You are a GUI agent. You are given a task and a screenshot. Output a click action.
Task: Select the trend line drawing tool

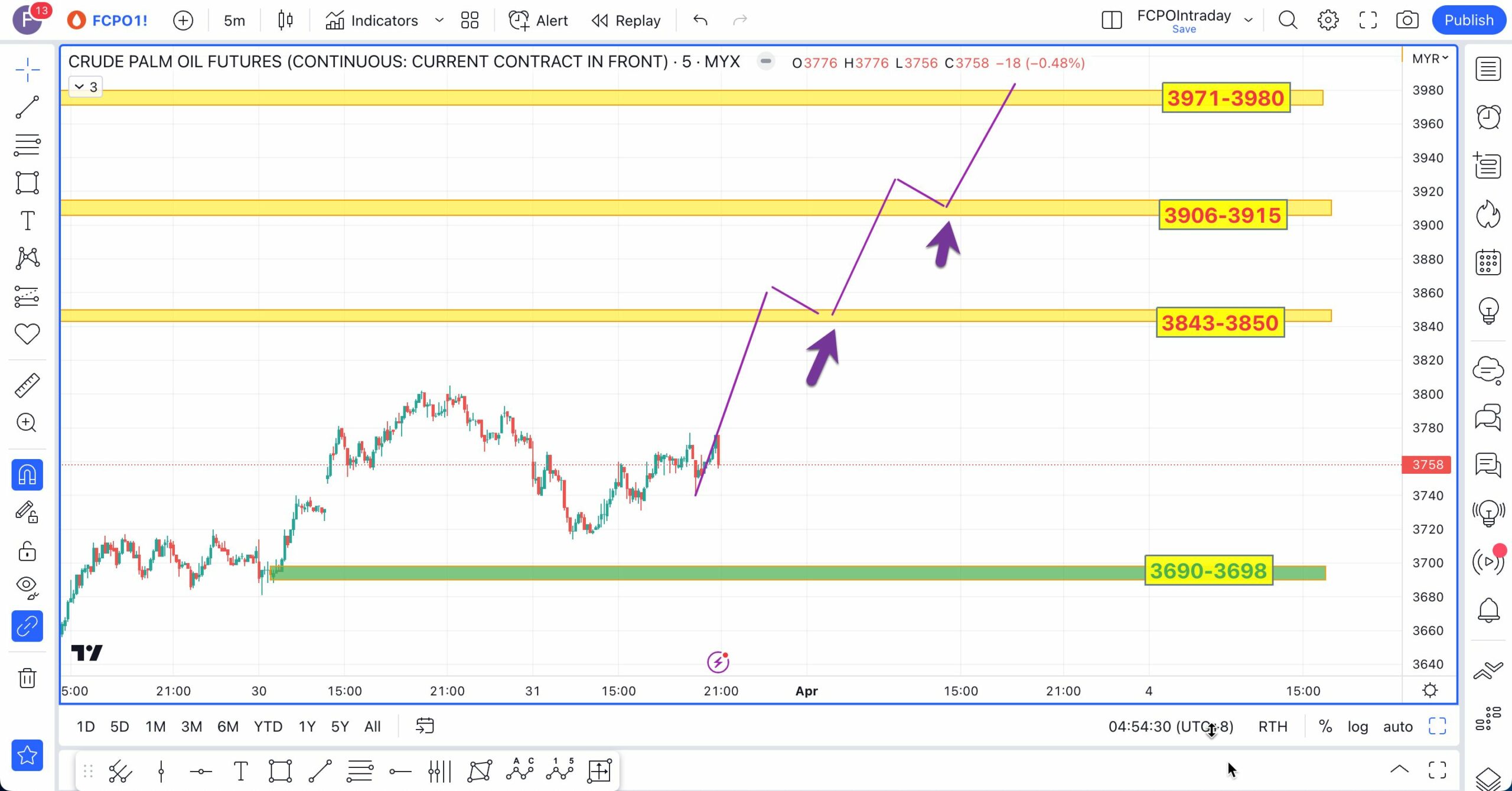(x=27, y=108)
